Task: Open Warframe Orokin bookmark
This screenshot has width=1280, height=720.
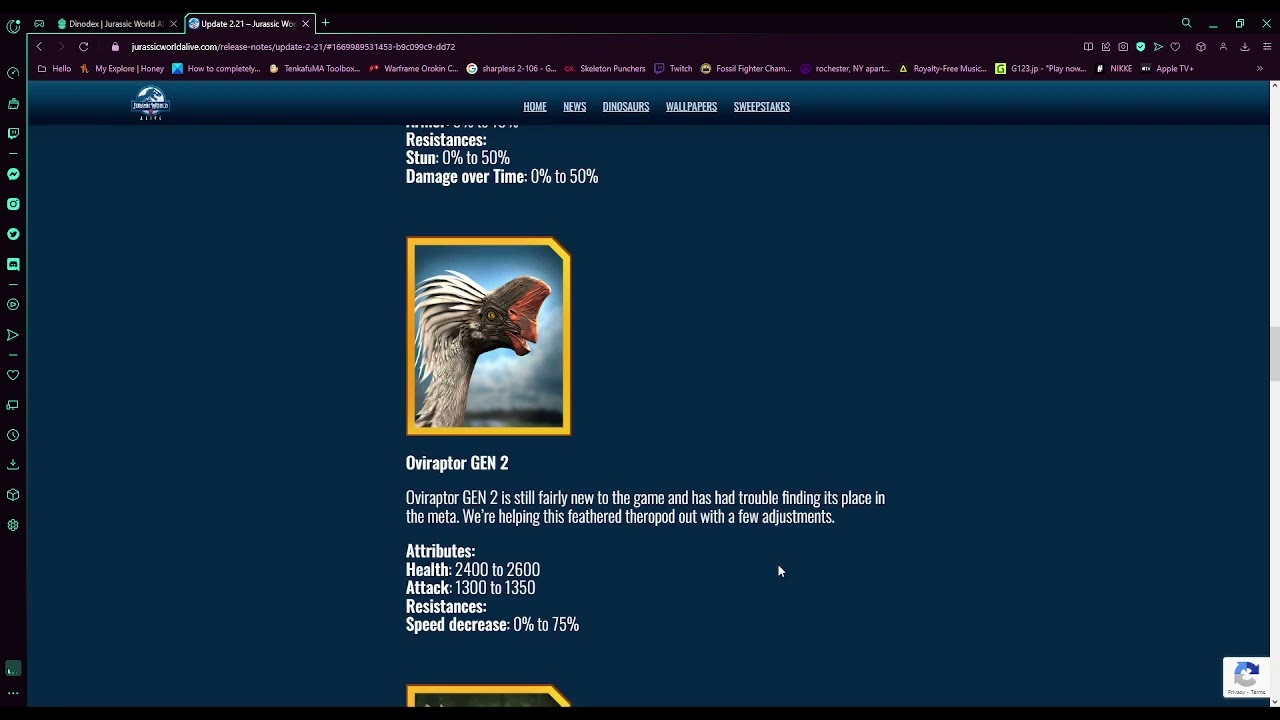Action: click(414, 69)
